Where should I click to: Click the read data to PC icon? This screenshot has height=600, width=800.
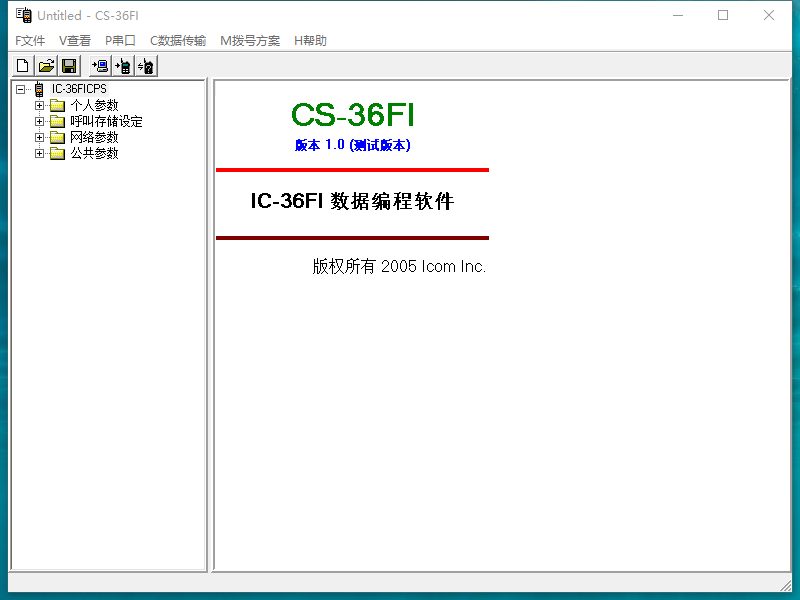100,67
